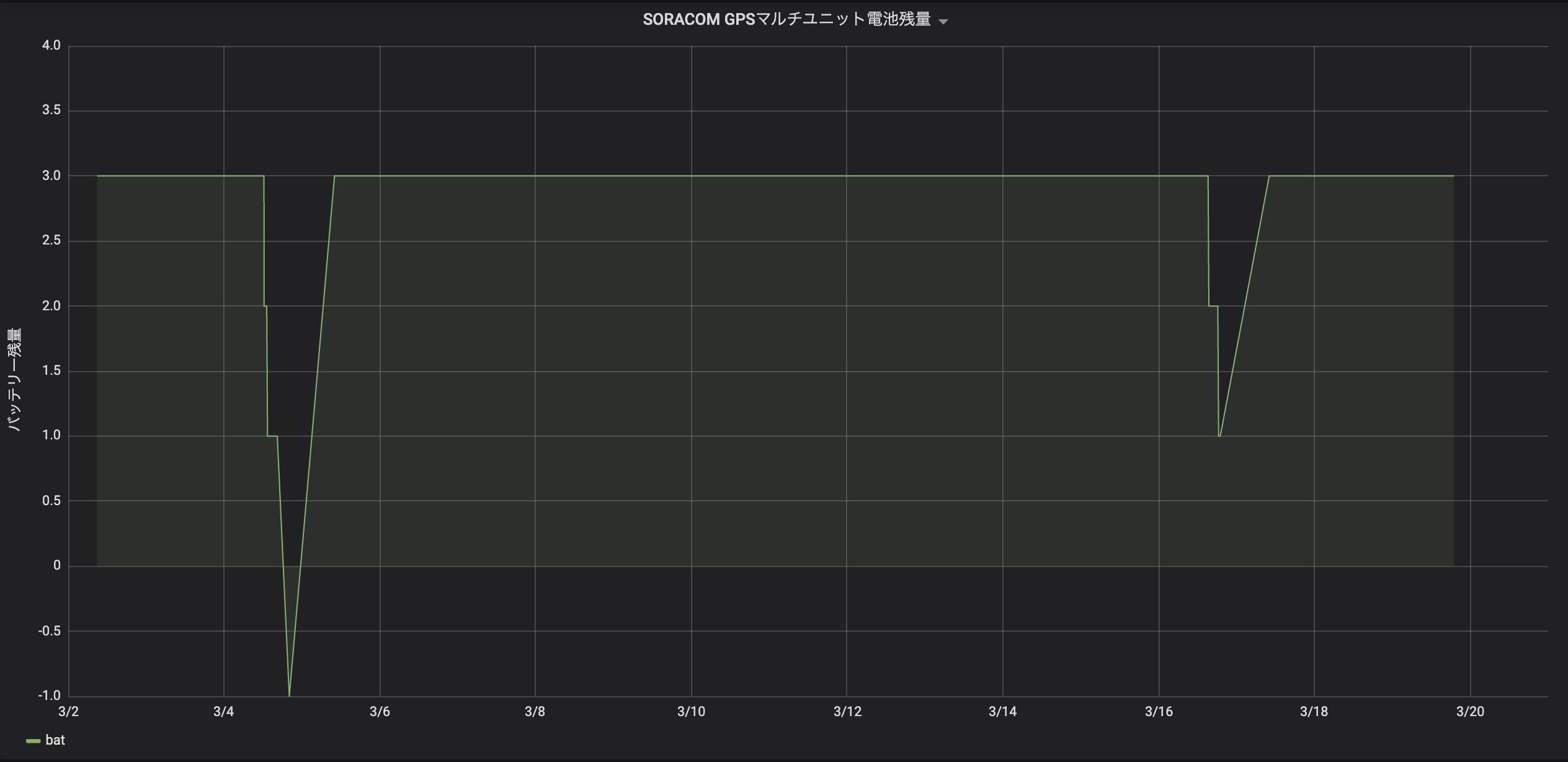Click the 3/12 x-axis date label

(847, 712)
